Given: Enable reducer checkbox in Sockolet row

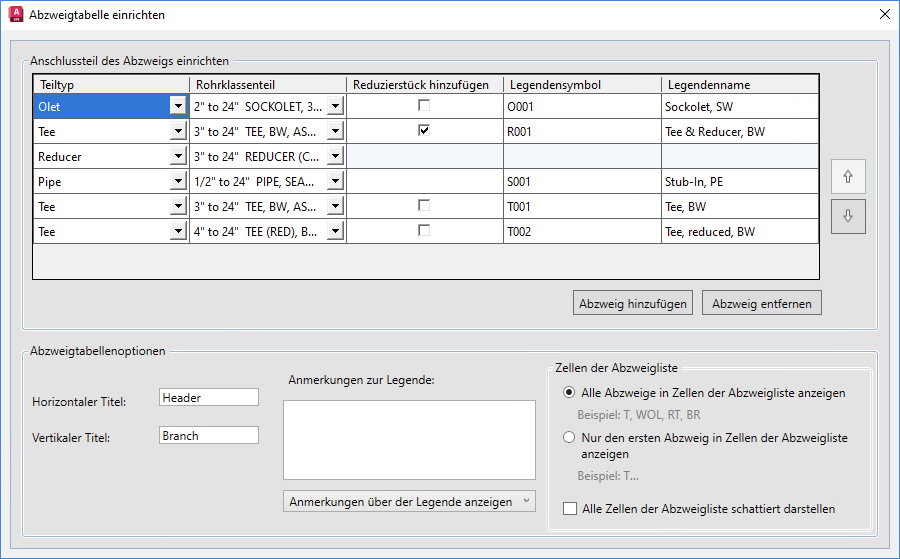Looking at the screenshot, I should point(424,105).
